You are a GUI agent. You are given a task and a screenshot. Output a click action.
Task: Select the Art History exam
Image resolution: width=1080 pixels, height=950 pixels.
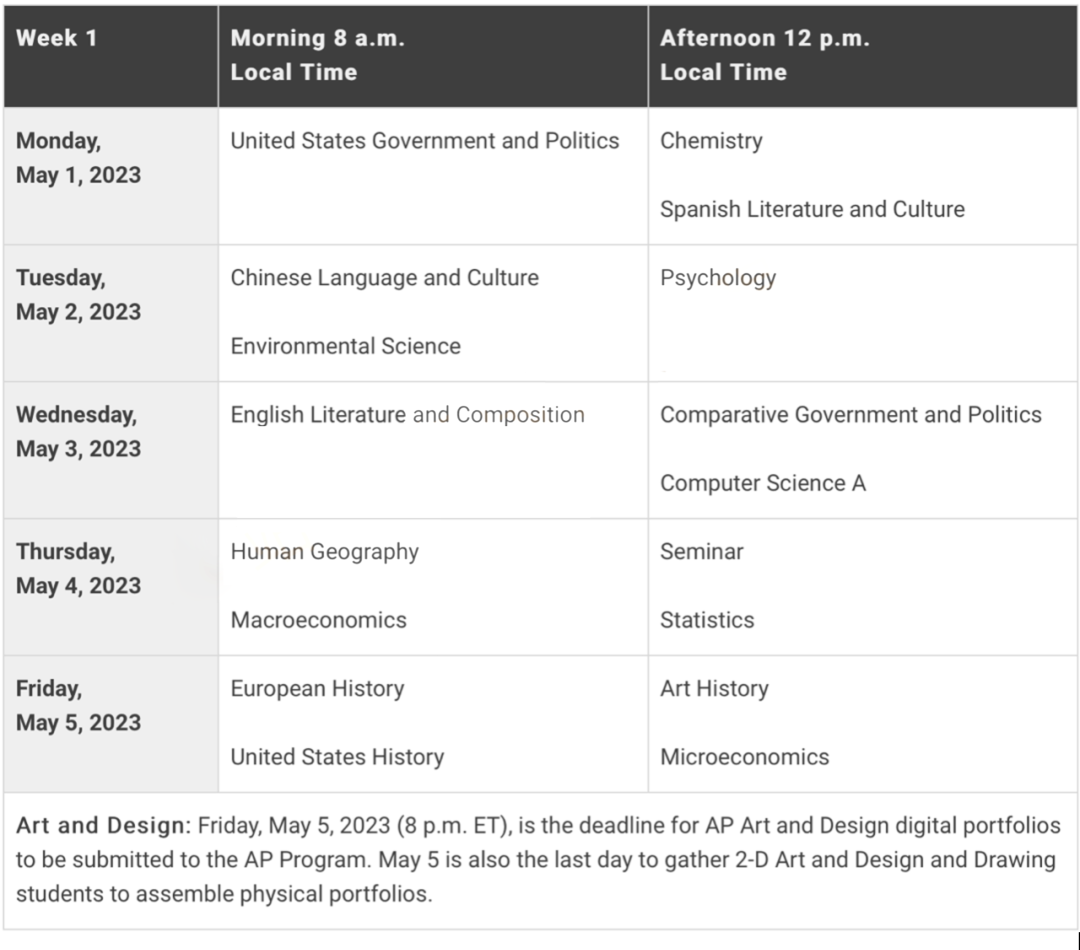pyautogui.click(x=714, y=689)
